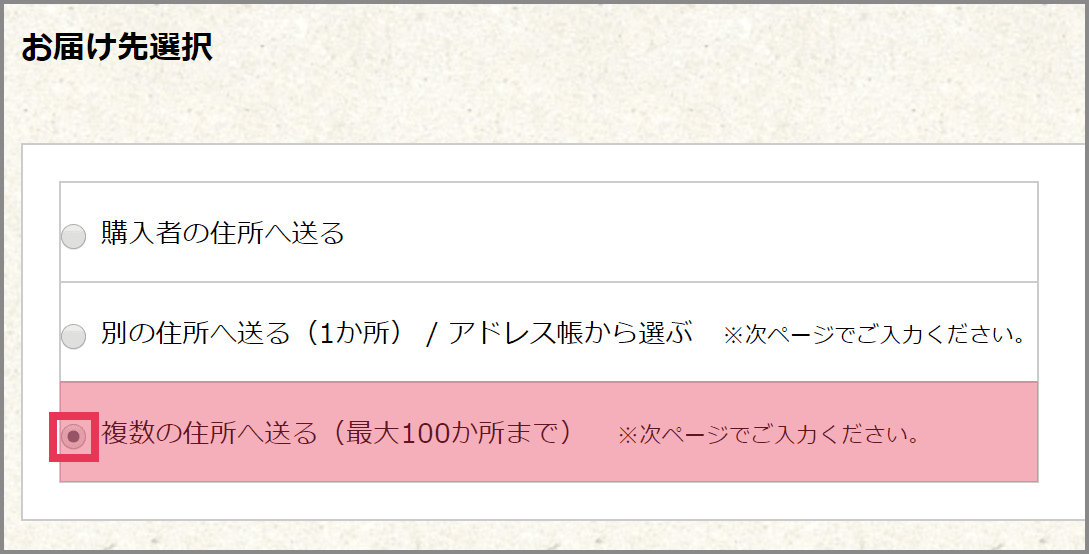
Task: Click the （1か所） text in second option
Action: click(345, 333)
